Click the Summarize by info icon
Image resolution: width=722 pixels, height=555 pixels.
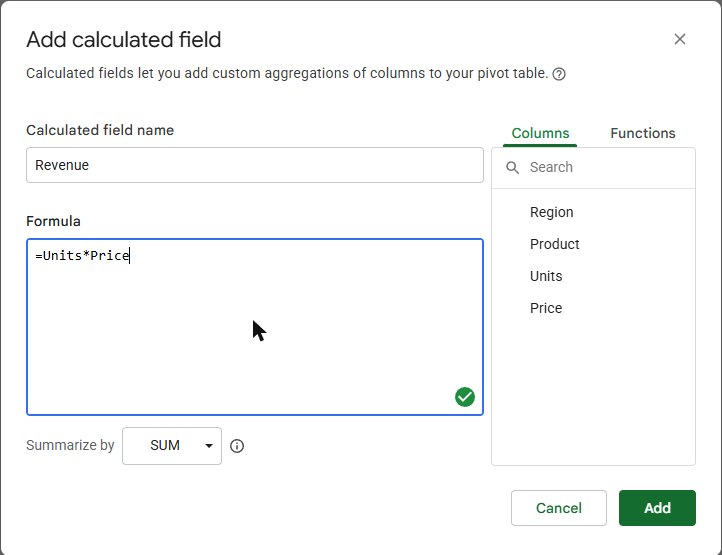click(x=237, y=446)
